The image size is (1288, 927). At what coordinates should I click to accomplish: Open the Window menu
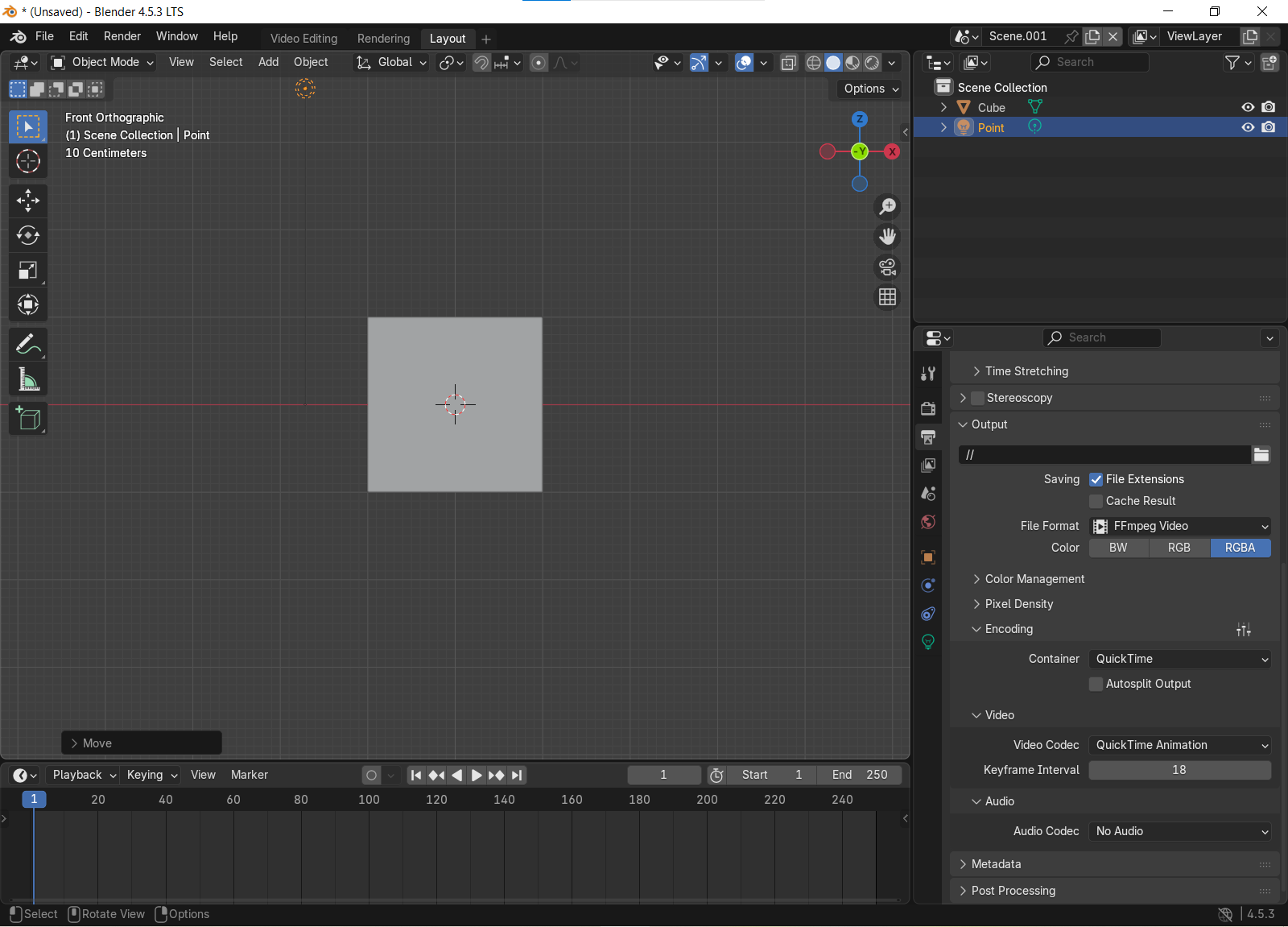click(x=177, y=36)
